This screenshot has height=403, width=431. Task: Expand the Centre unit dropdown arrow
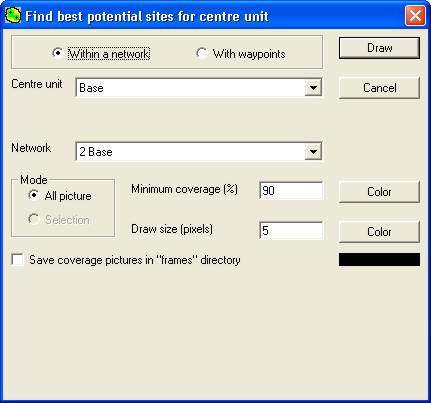[313, 88]
